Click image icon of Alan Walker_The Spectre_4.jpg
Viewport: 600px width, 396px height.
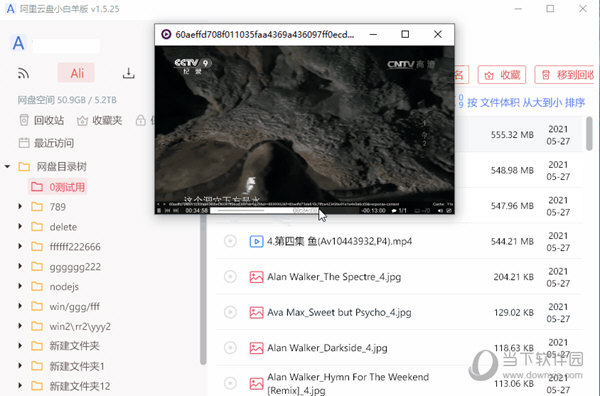pyautogui.click(x=256, y=277)
